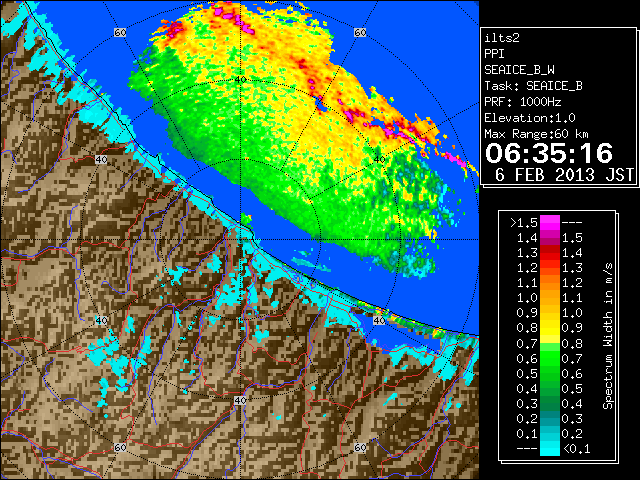Pick the cyan swatch beside "<0.1"
Viewport: 640px width, 480px height.
550,448
